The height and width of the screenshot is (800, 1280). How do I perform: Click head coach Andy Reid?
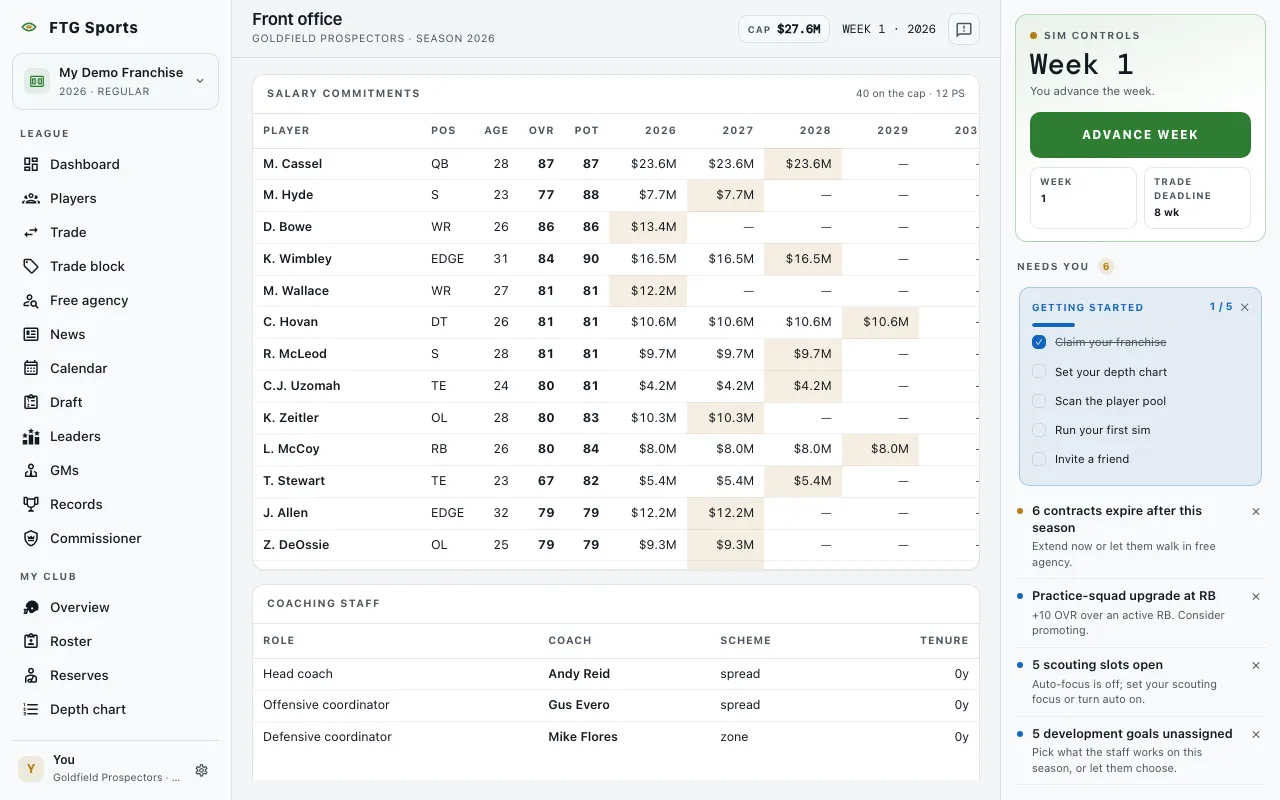click(579, 674)
